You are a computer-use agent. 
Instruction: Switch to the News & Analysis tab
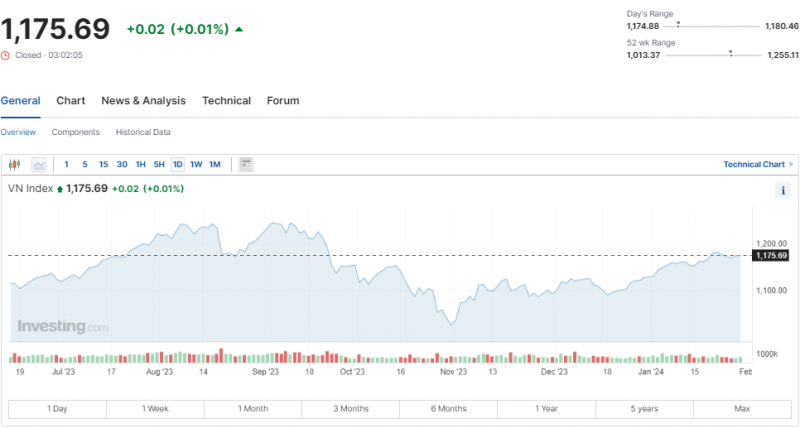[143, 101]
